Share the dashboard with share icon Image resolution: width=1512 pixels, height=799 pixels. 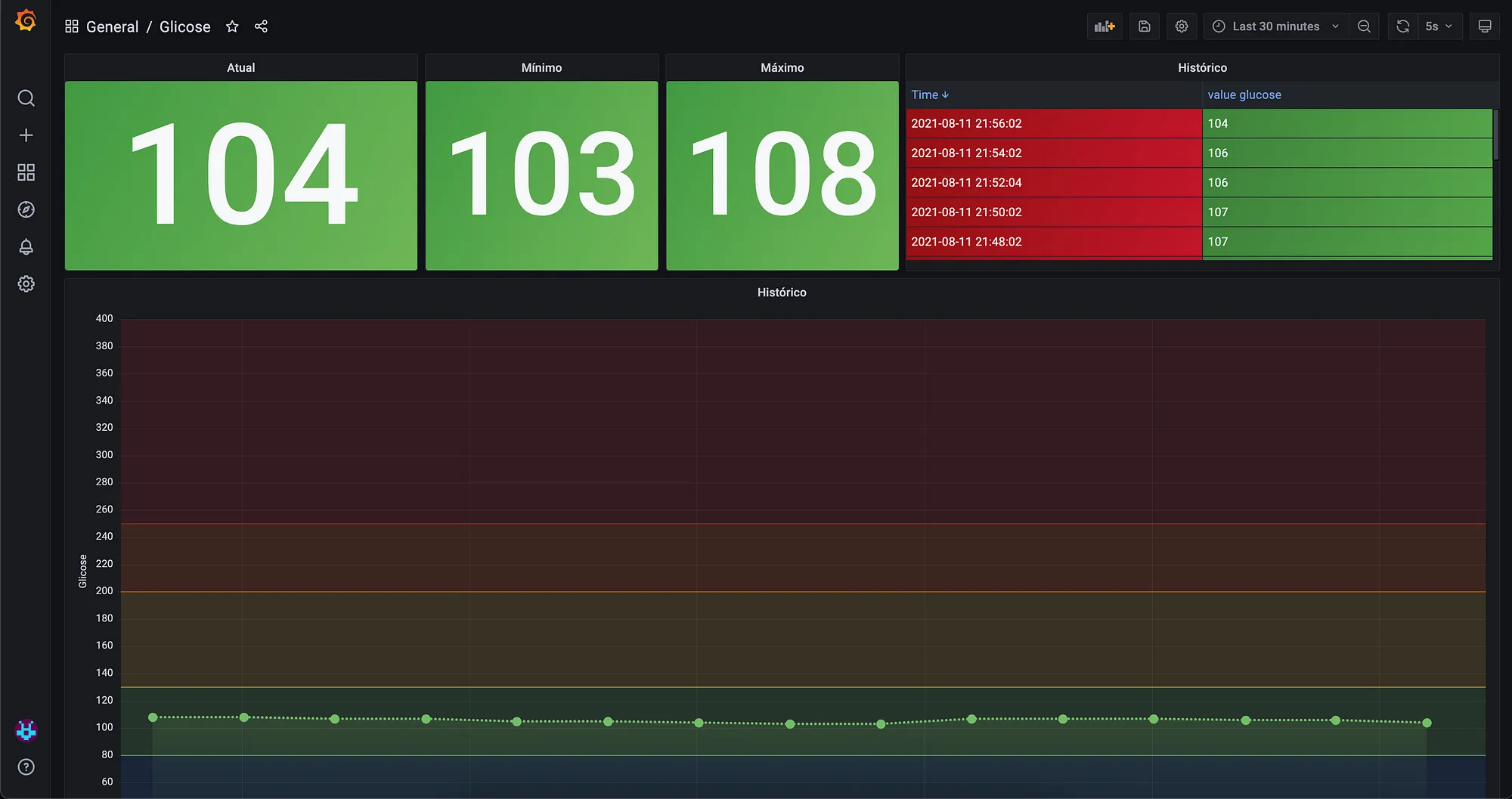261,26
